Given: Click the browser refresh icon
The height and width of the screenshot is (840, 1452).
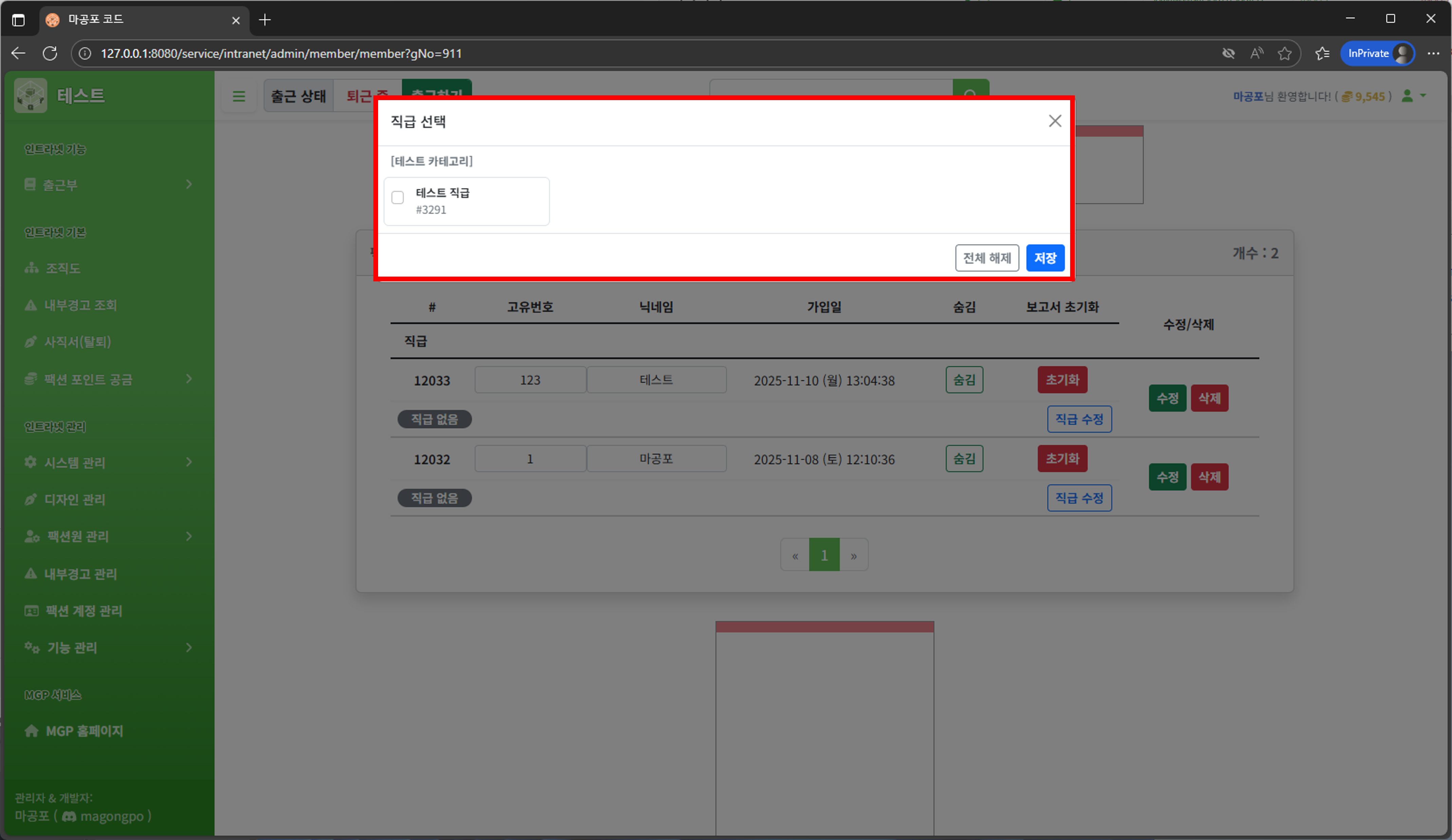Looking at the screenshot, I should tap(50, 54).
